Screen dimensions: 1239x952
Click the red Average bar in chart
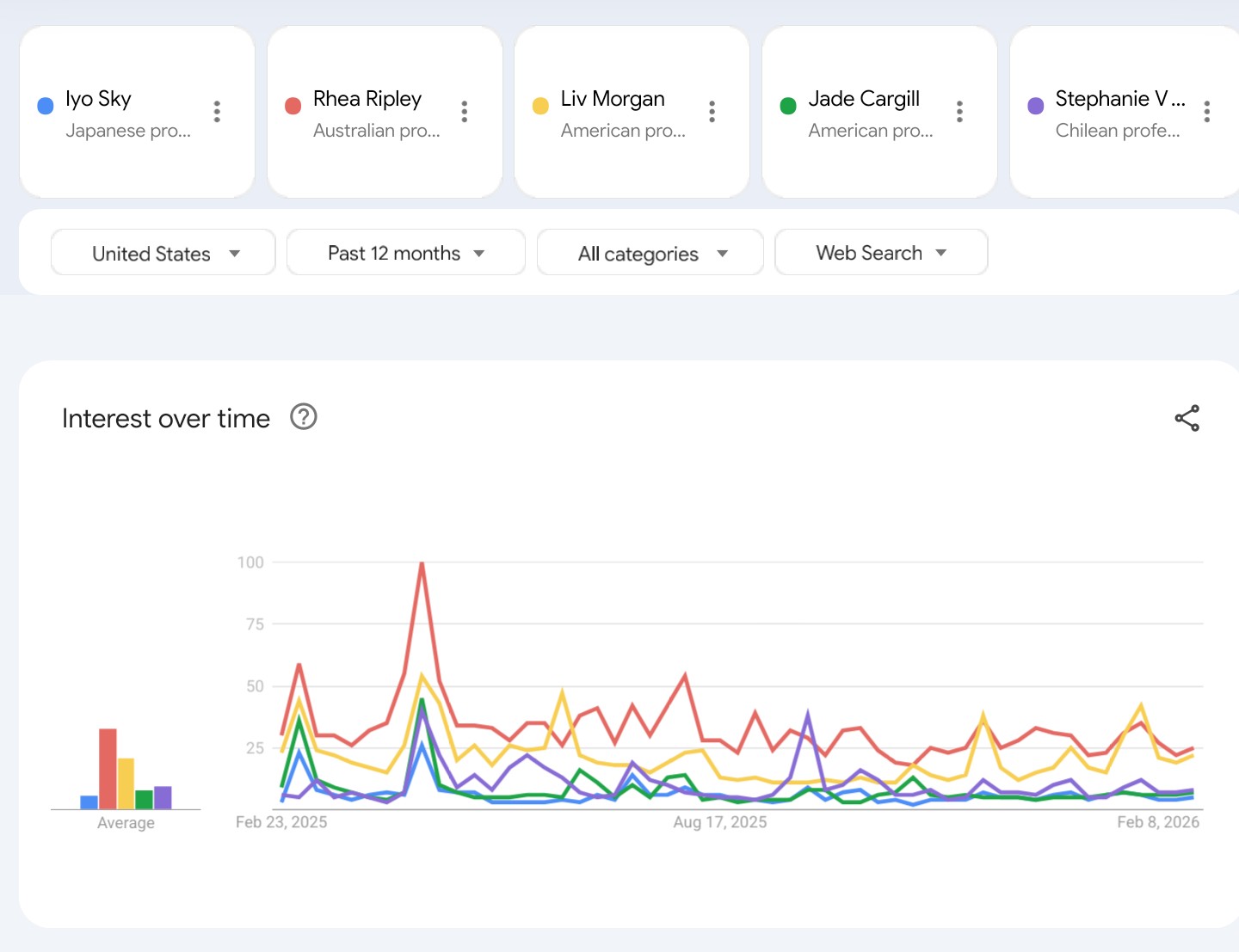108,768
